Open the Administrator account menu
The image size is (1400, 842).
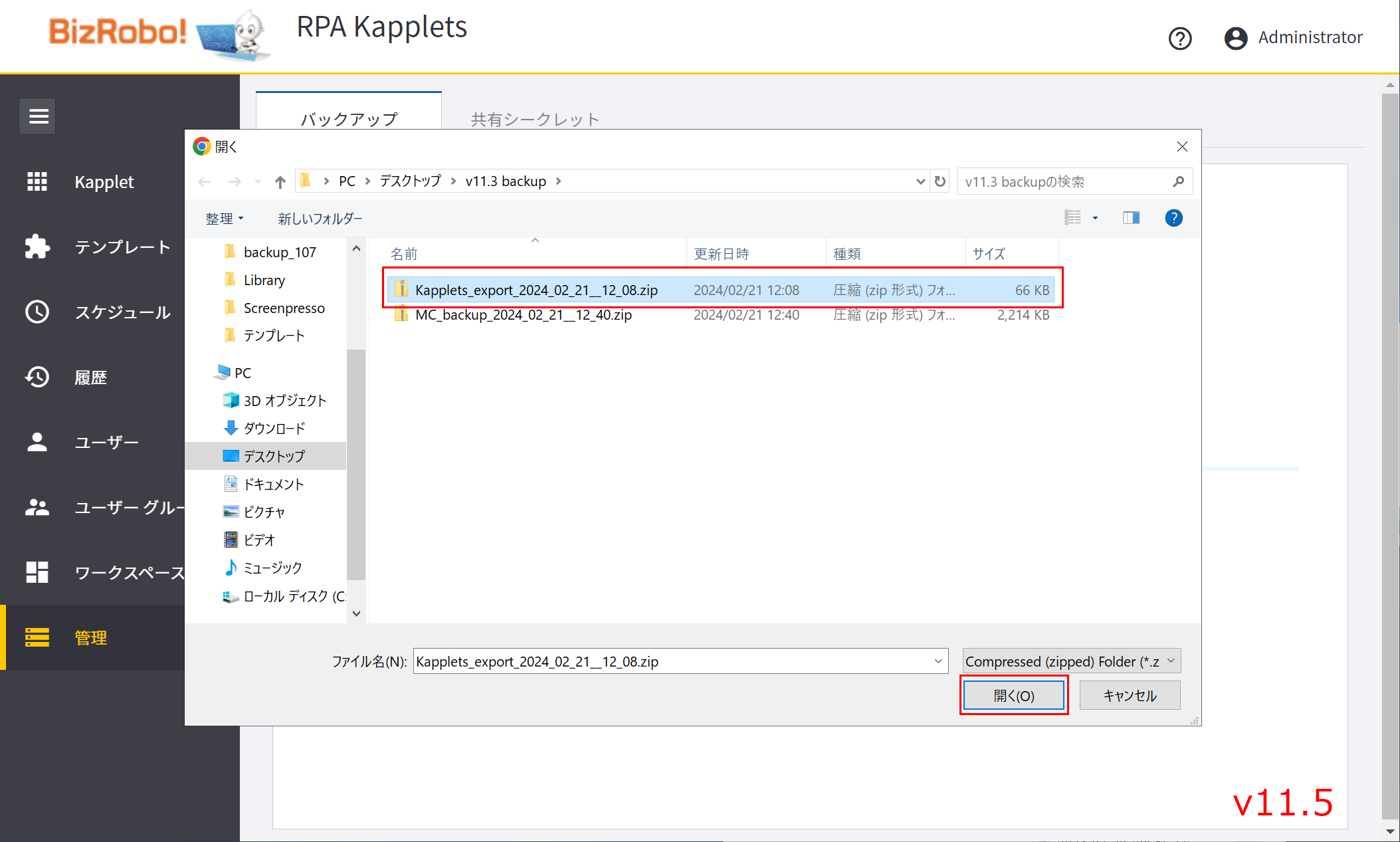point(1293,37)
